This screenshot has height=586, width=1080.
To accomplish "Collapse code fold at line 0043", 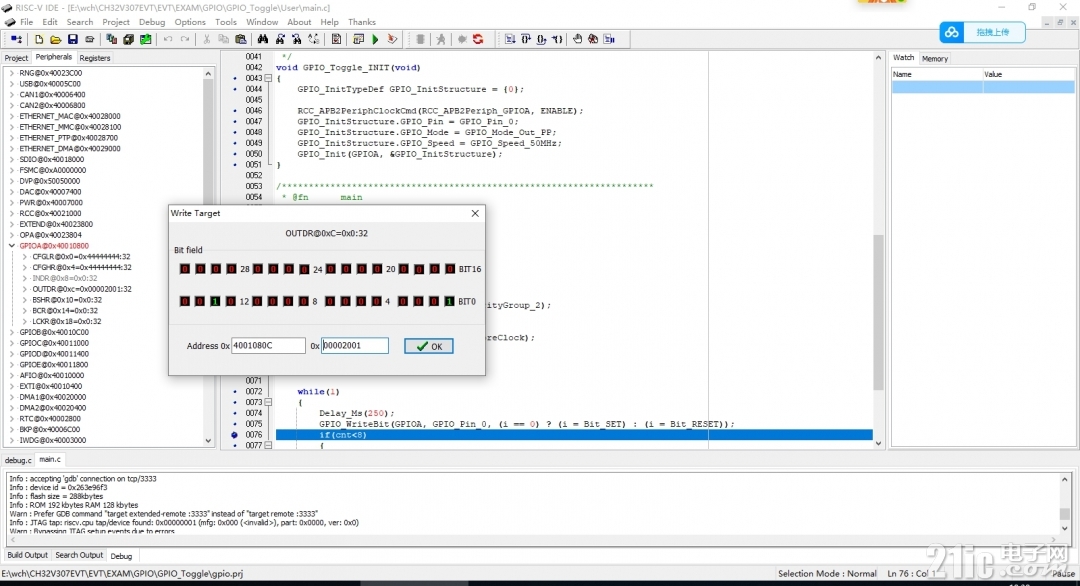I will tap(268, 79).
